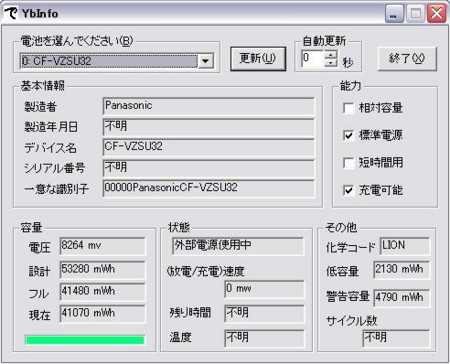Click the 残り時間 field showing 不明
Viewport: 450px width, 364px height.
(x=264, y=313)
